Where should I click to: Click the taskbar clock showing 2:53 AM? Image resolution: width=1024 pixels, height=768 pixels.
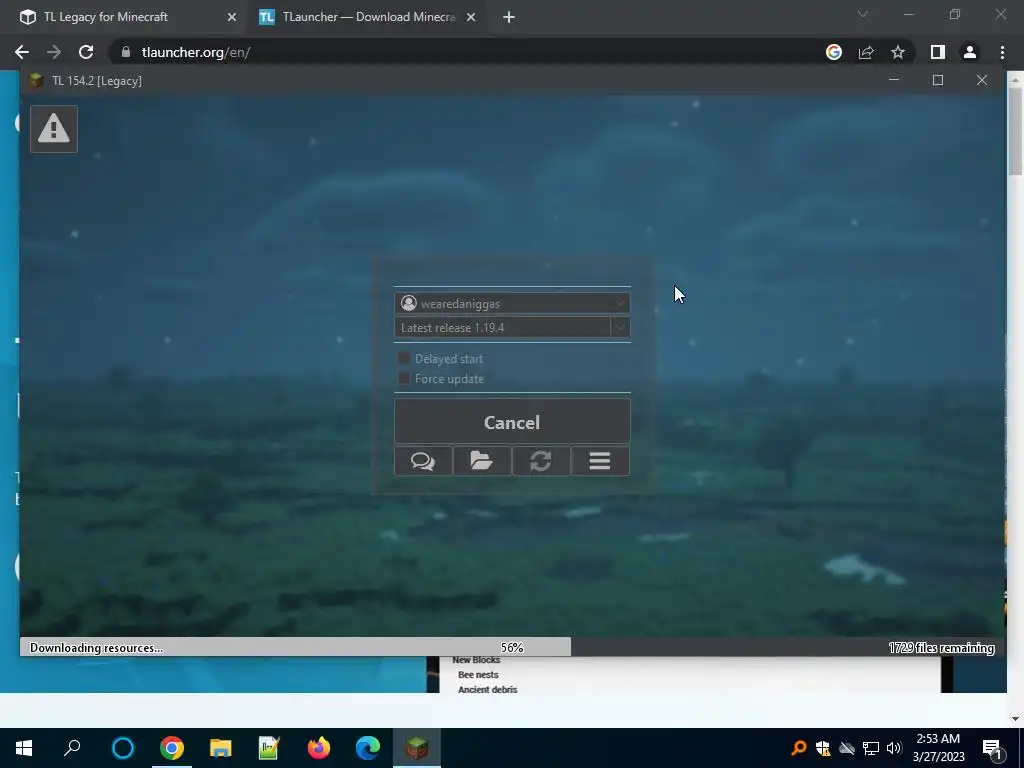pos(938,748)
